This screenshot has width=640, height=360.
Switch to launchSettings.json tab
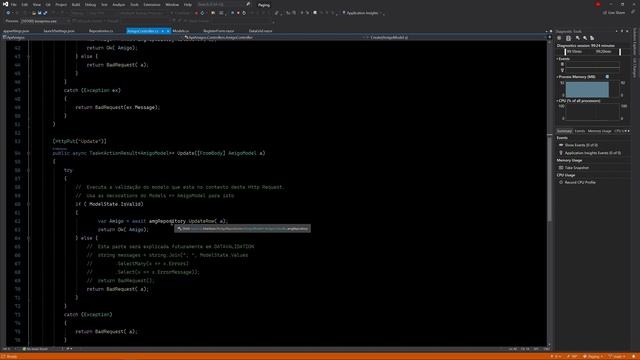point(59,31)
